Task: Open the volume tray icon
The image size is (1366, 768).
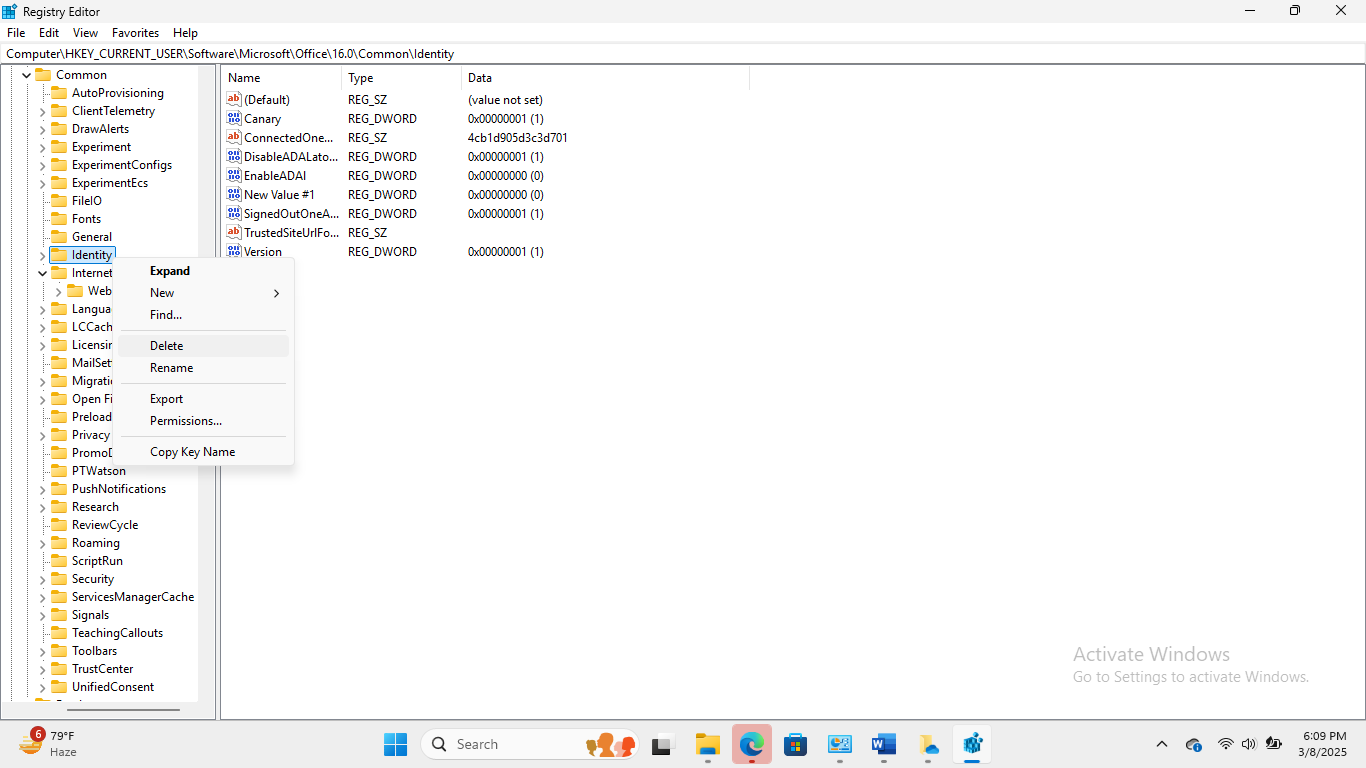Action: [1248, 744]
